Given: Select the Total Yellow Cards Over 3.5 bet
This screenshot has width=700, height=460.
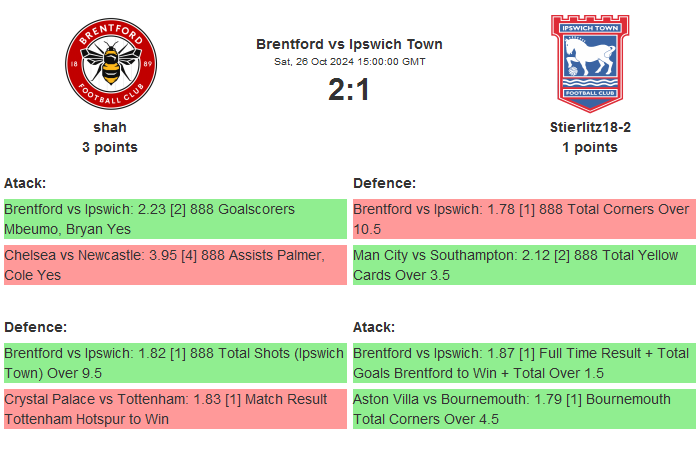Looking at the screenshot, I should 524,265.
